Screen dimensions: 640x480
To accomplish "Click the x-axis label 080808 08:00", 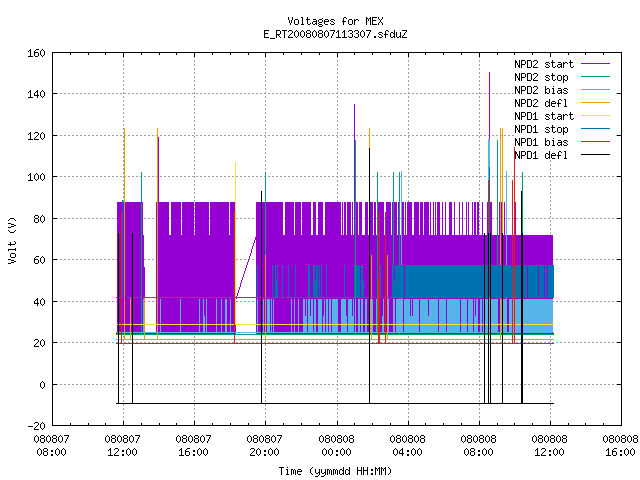I will coord(478,446).
